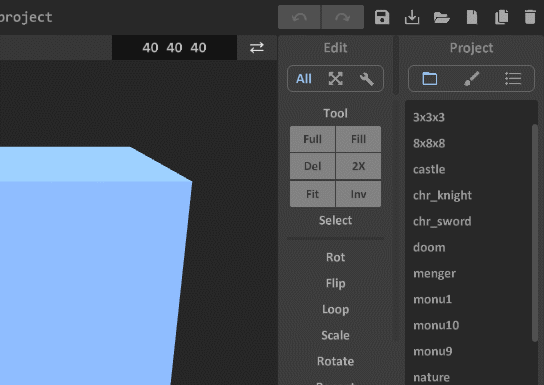Select the expand-arrows transform tab icon

point(335,79)
